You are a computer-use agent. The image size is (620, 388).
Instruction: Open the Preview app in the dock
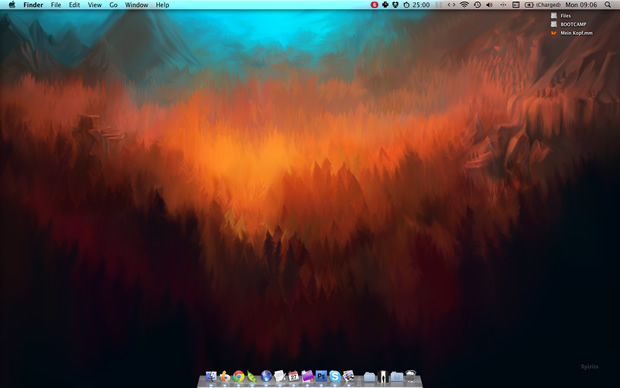(348, 376)
